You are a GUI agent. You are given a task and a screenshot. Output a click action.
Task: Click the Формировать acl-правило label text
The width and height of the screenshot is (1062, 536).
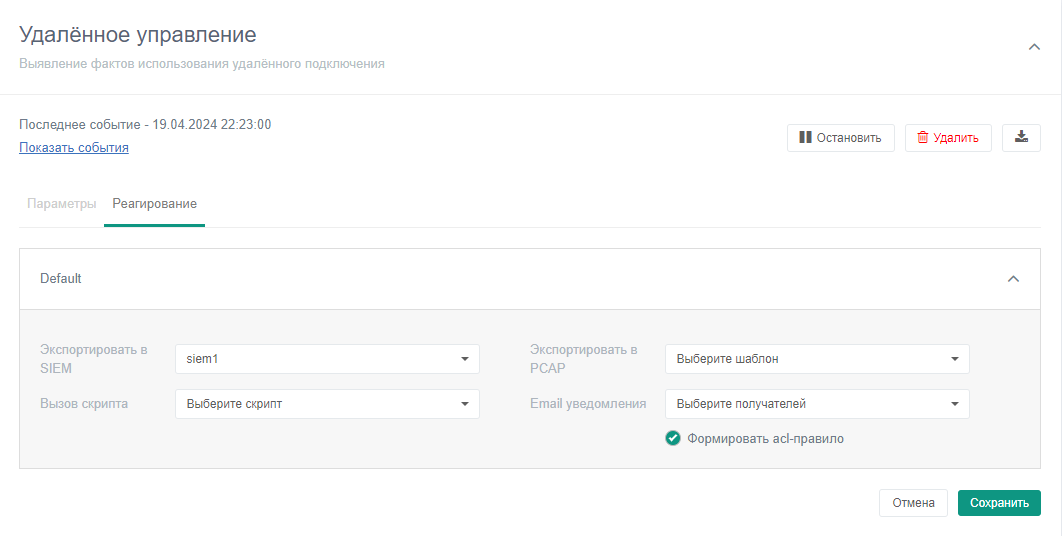point(765,438)
